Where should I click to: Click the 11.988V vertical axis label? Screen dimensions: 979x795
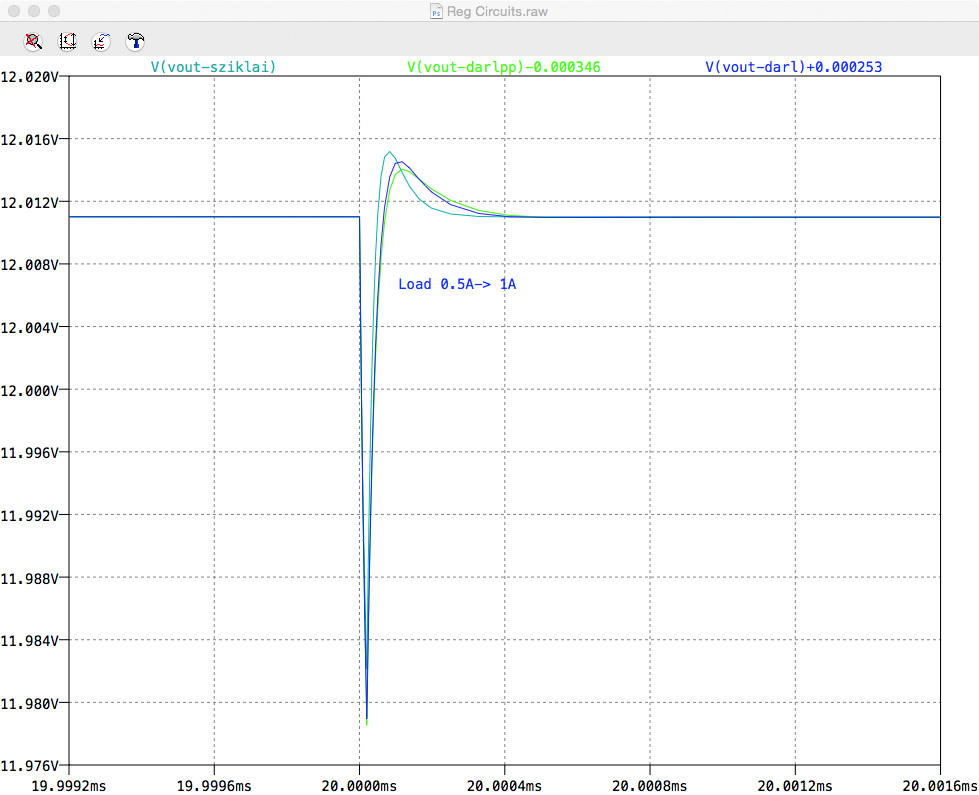tap(29, 578)
